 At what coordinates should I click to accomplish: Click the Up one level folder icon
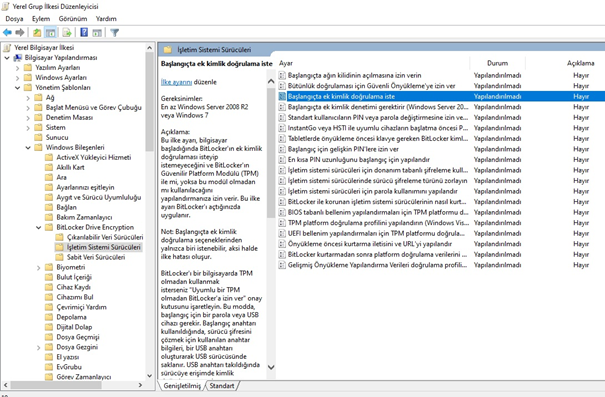37,33
